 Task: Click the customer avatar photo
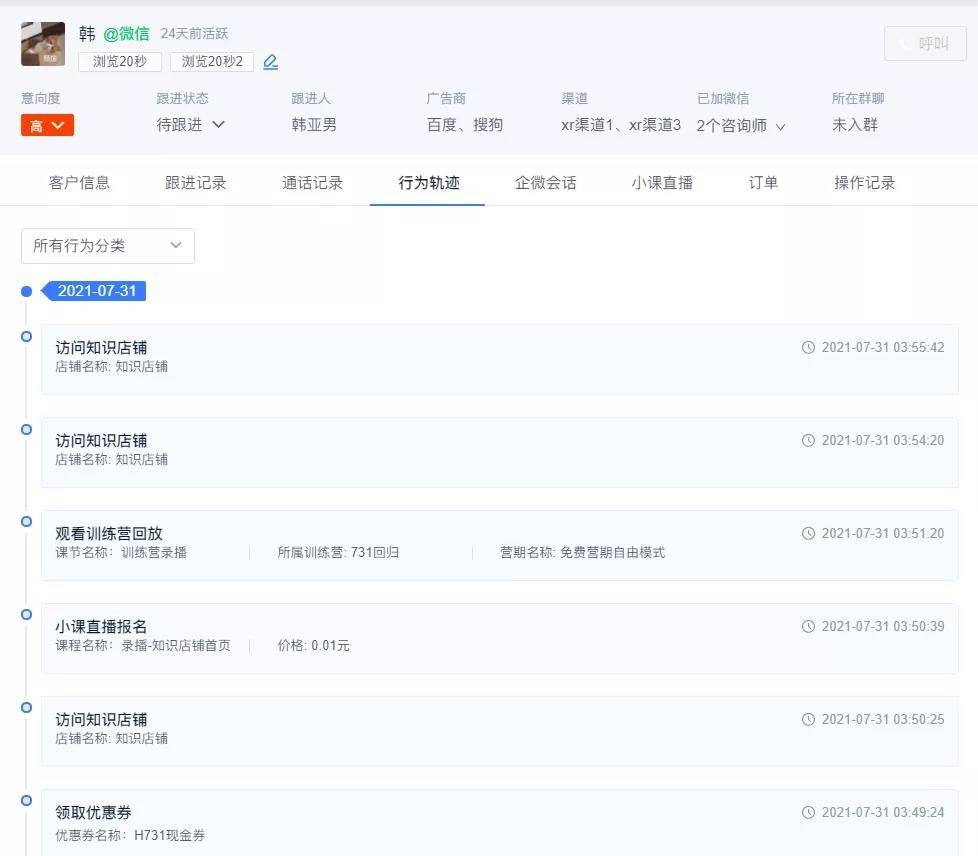pos(41,43)
